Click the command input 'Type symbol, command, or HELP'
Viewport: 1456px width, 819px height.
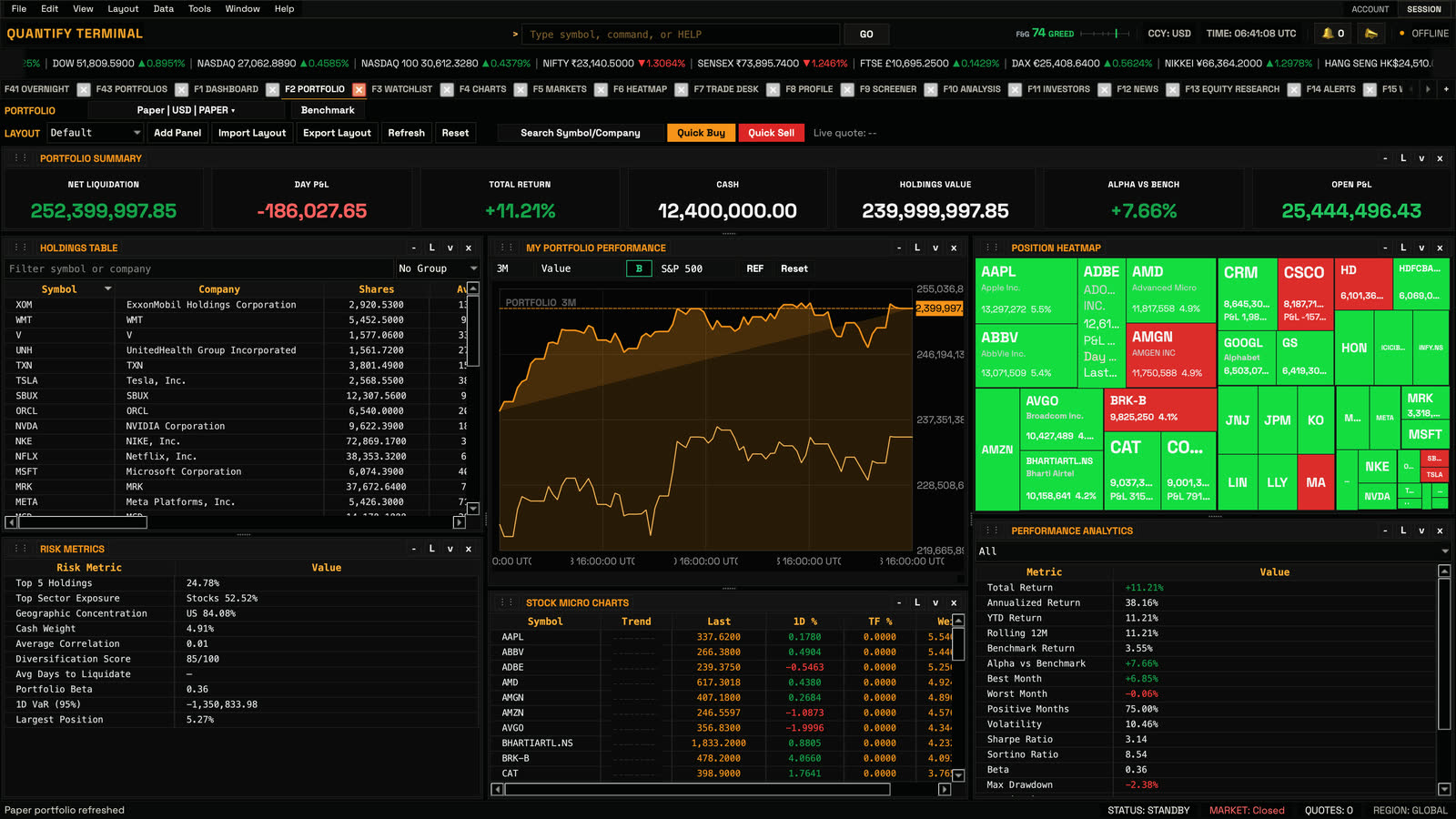click(x=682, y=35)
